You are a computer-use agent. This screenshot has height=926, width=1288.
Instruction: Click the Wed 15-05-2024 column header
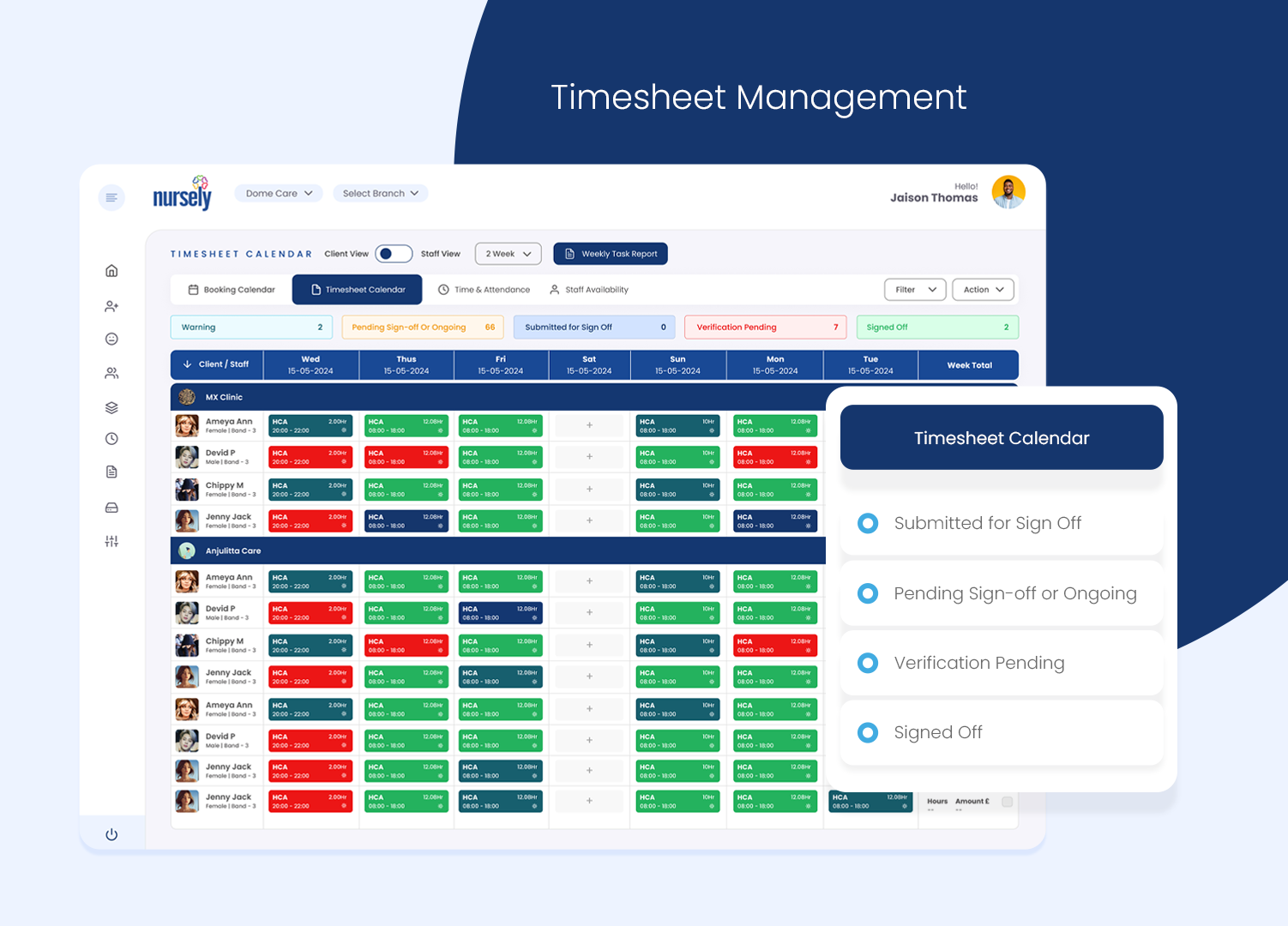click(x=310, y=365)
